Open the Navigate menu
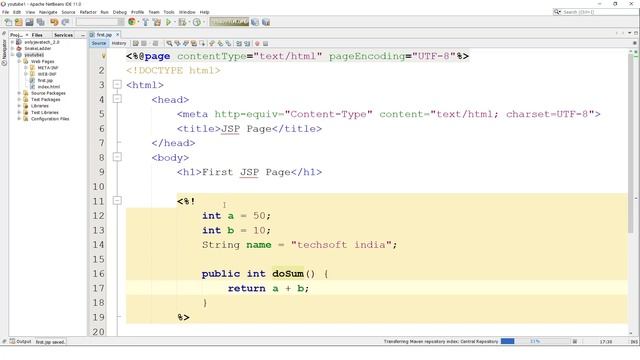640x360 pixels. point(48,12)
